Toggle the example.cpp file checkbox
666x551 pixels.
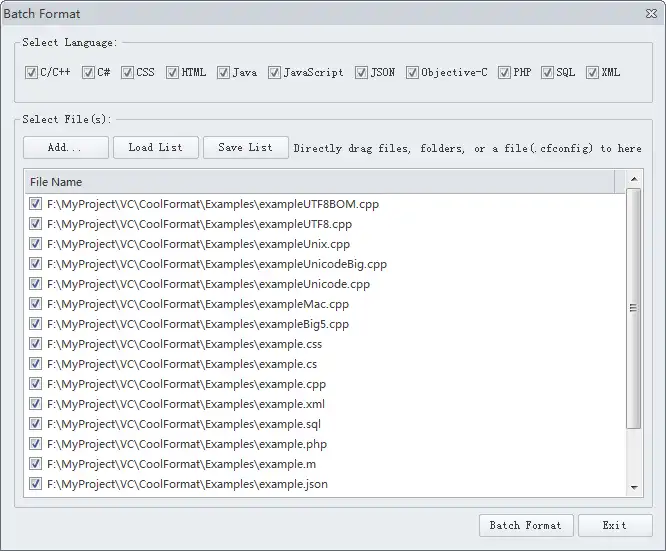click(x=35, y=383)
